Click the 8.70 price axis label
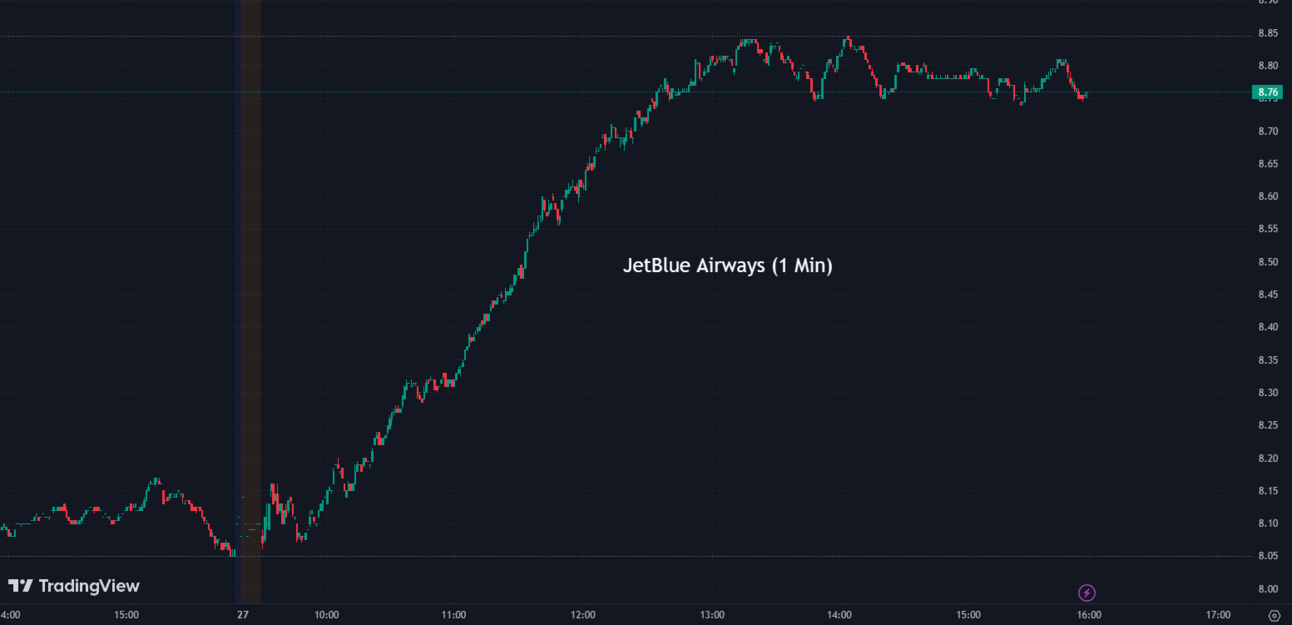The width and height of the screenshot is (1292, 625). click(x=1268, y=131)
